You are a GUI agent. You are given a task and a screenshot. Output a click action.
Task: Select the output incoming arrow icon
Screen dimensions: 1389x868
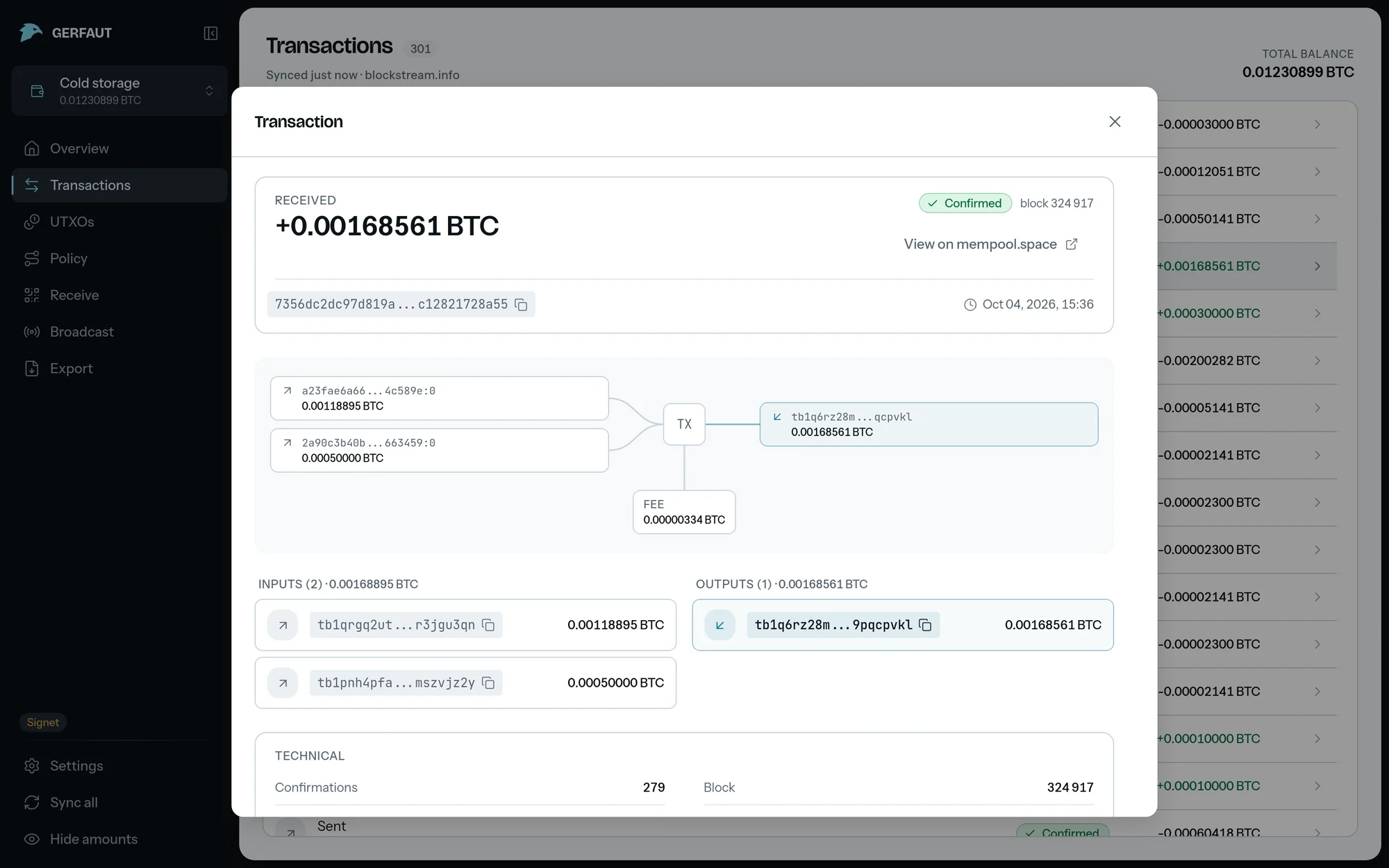tap(720, 625)
